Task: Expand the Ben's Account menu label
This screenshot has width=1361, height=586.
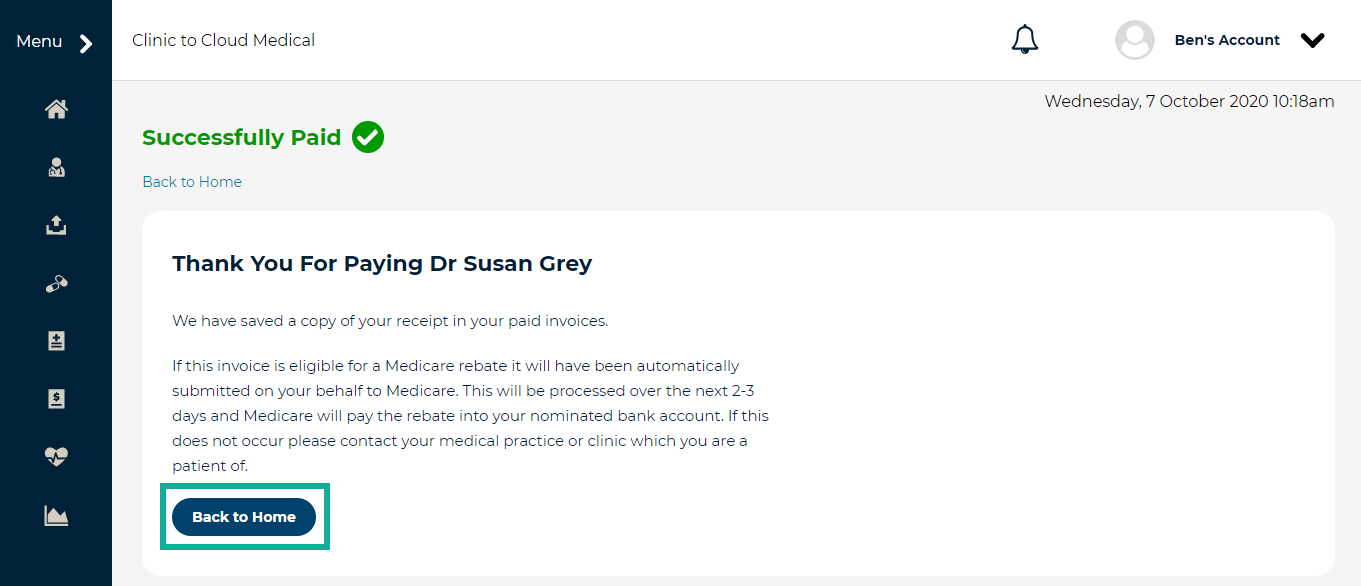Action: (x=1227, y=40)
